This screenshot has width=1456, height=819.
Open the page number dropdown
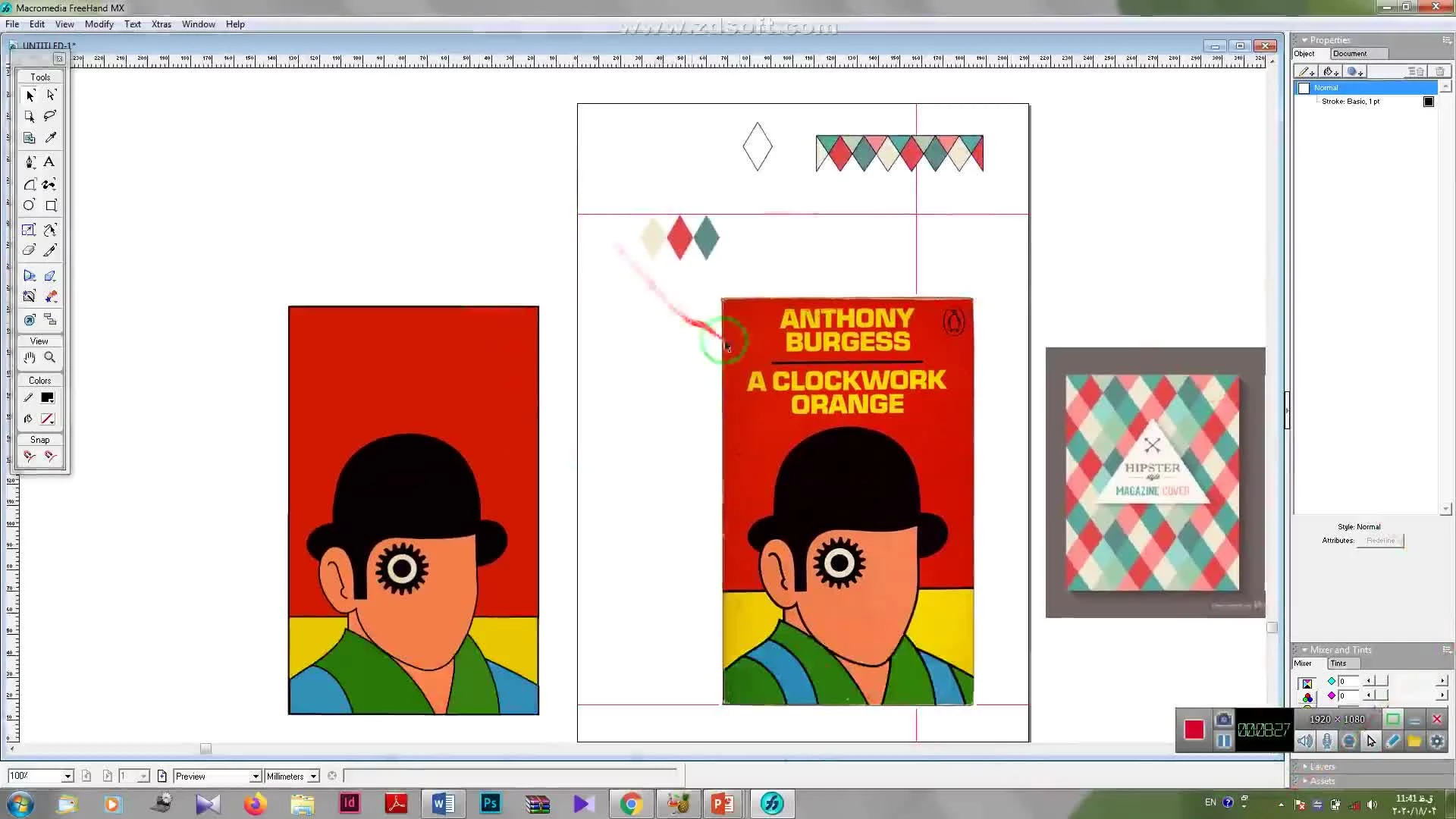click(143, 777)
